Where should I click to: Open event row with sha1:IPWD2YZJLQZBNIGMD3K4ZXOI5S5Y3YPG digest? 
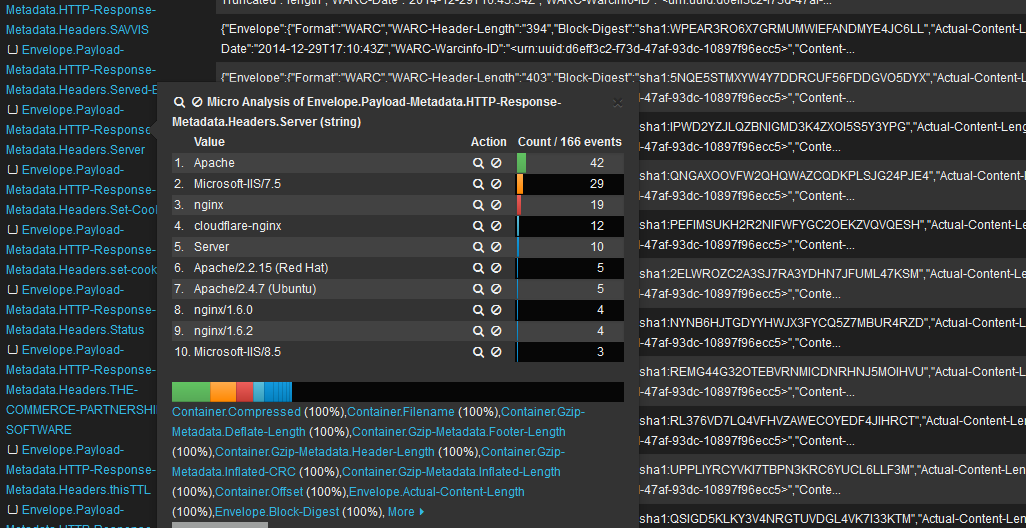coord(832,136)
